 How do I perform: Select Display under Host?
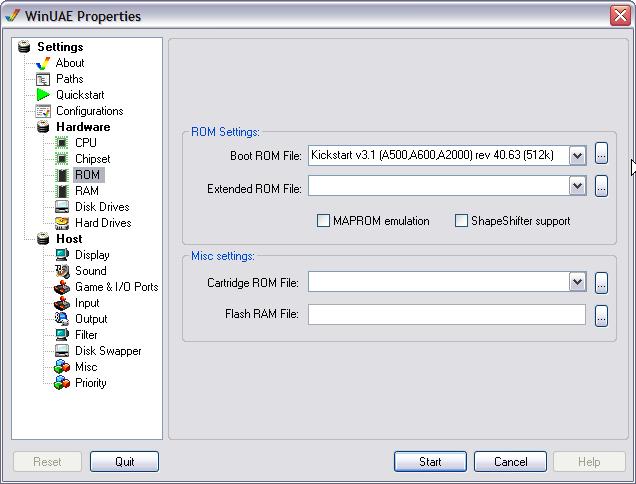pyautogui.click(x=92, y=255)
